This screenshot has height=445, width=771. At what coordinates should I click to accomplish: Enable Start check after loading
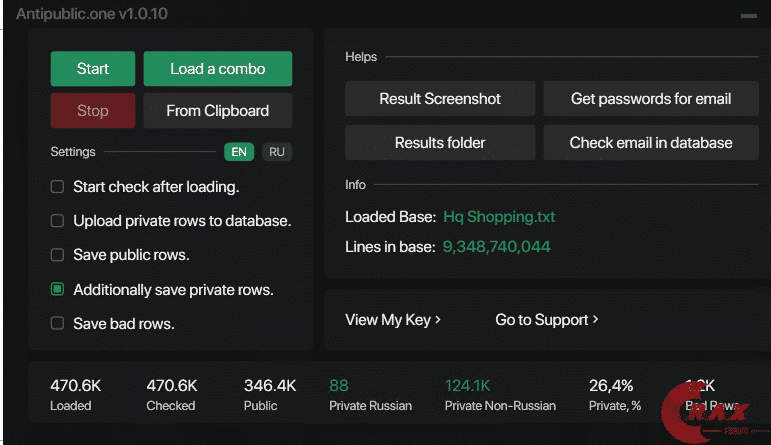(58, 187)
